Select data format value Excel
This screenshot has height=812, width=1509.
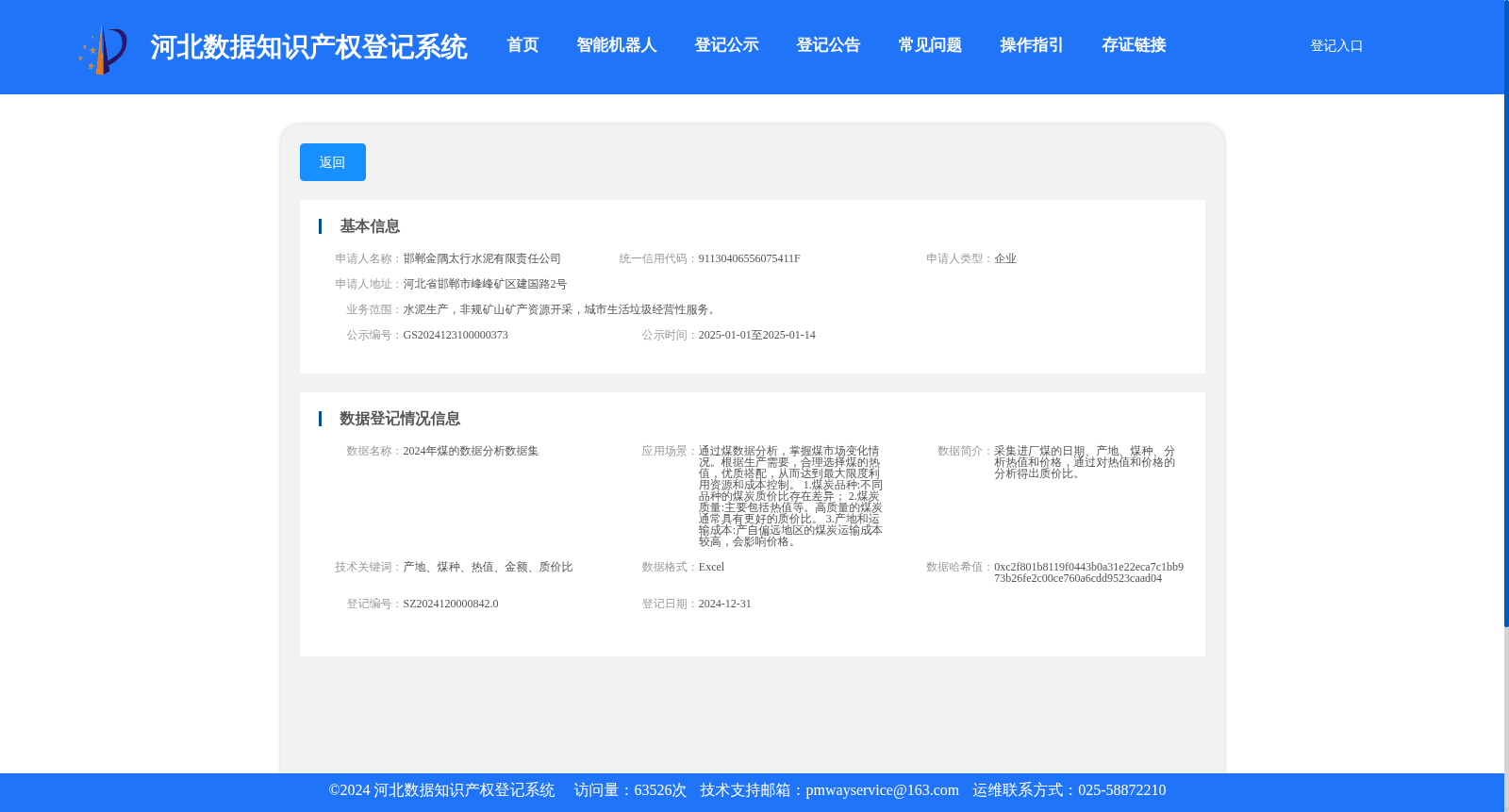pos(711,567)
